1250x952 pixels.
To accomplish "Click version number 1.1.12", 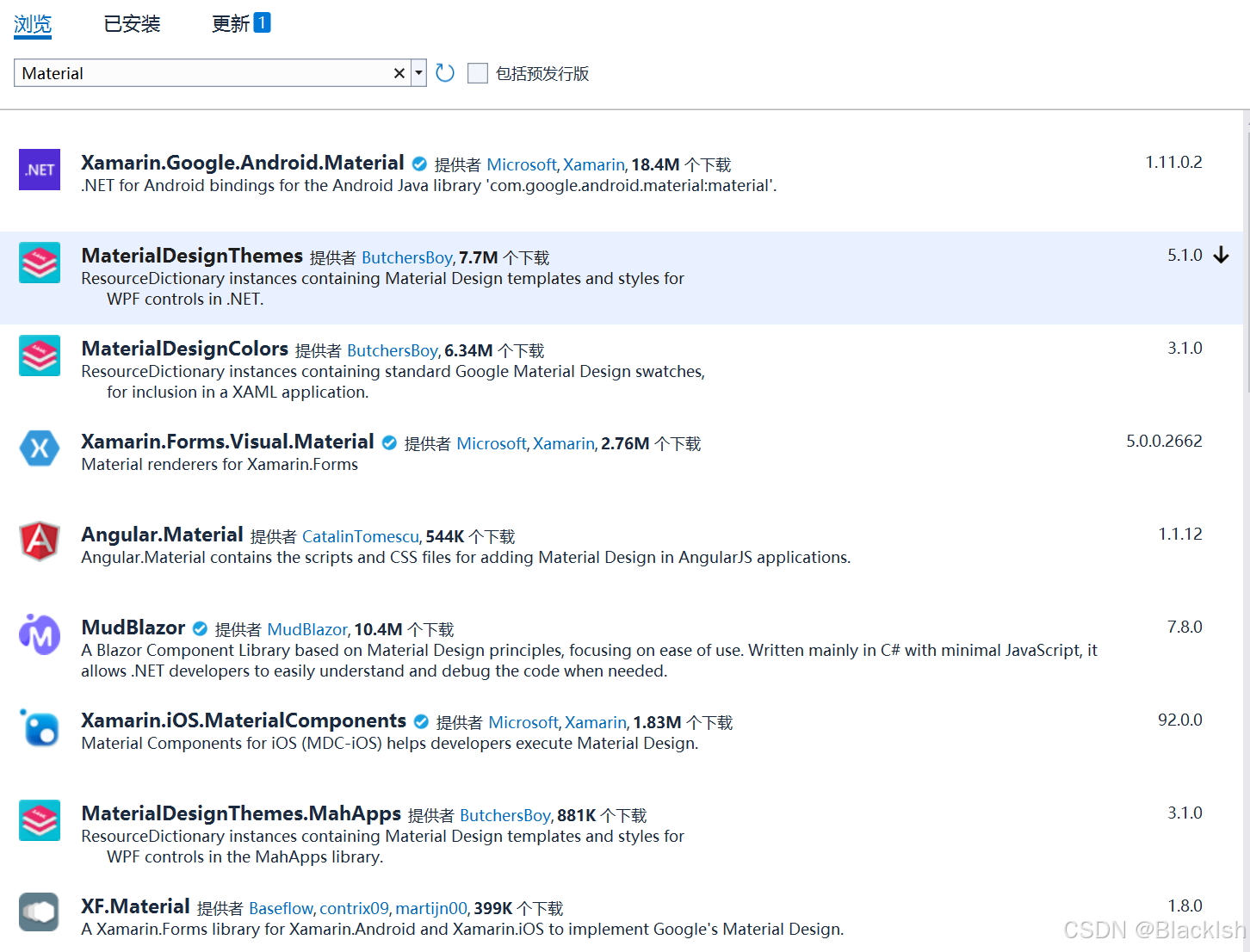I will (1180, 535).
